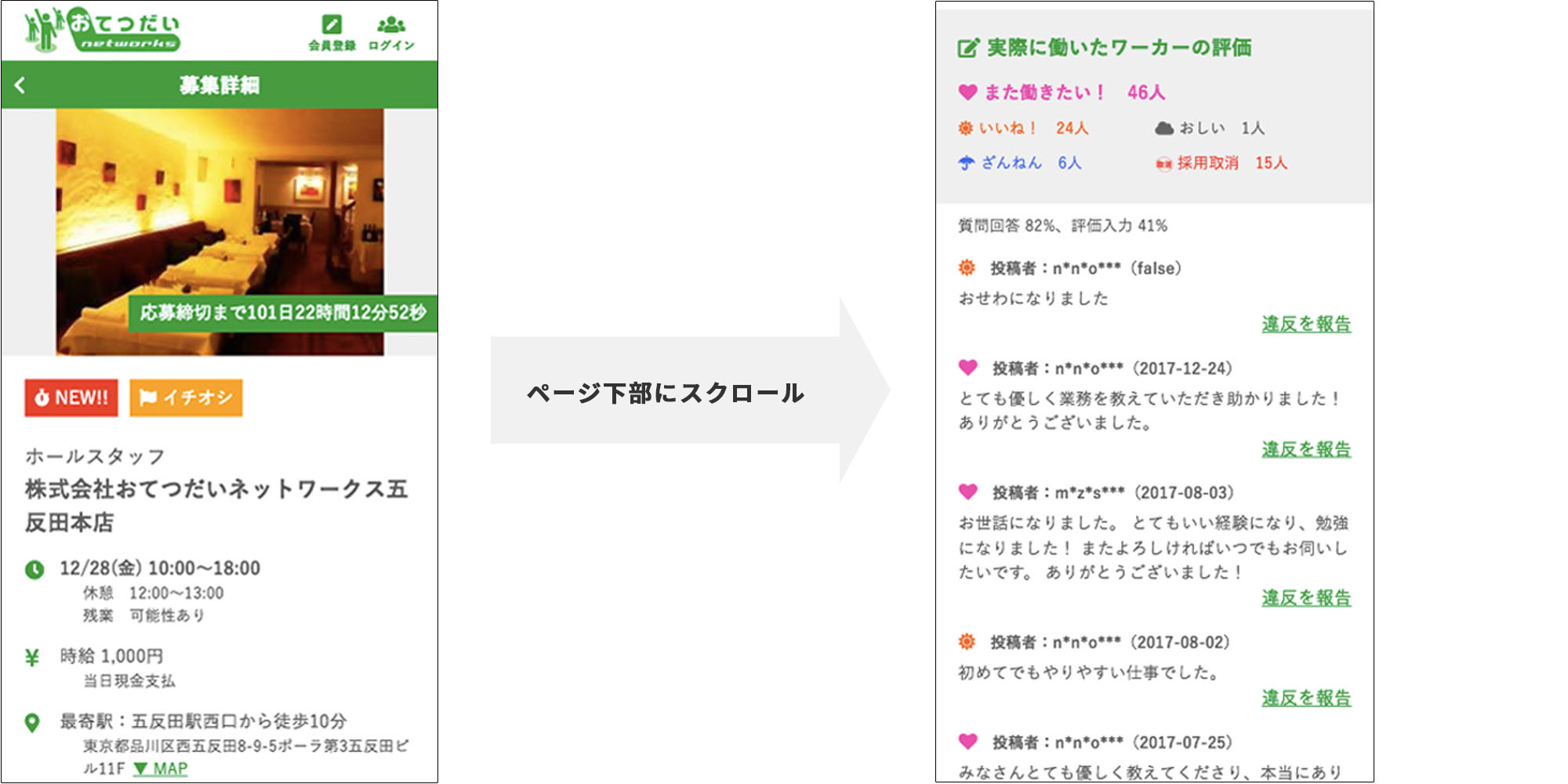The height and width of the screenshot is (784, 1568).
Task: Click the いいね! 24人 rating
Action: [x=1033, y=128]
